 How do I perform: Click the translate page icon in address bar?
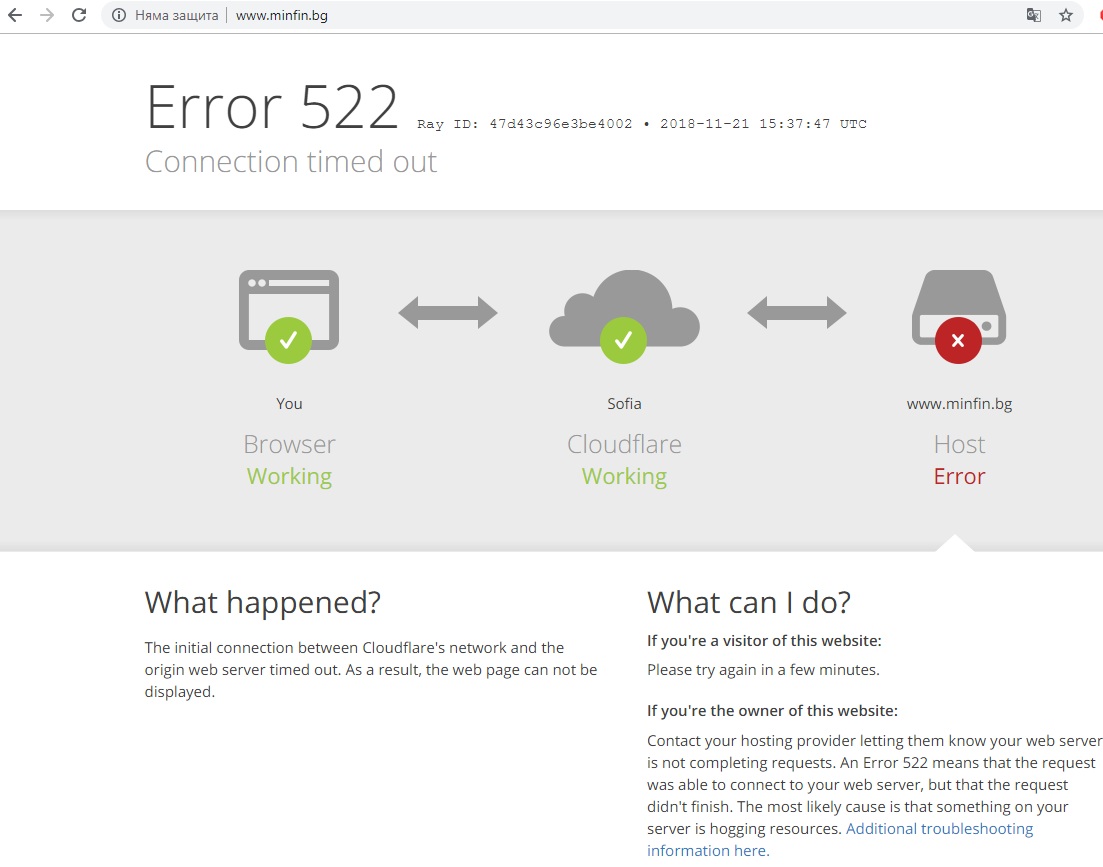coord(1033,15)
